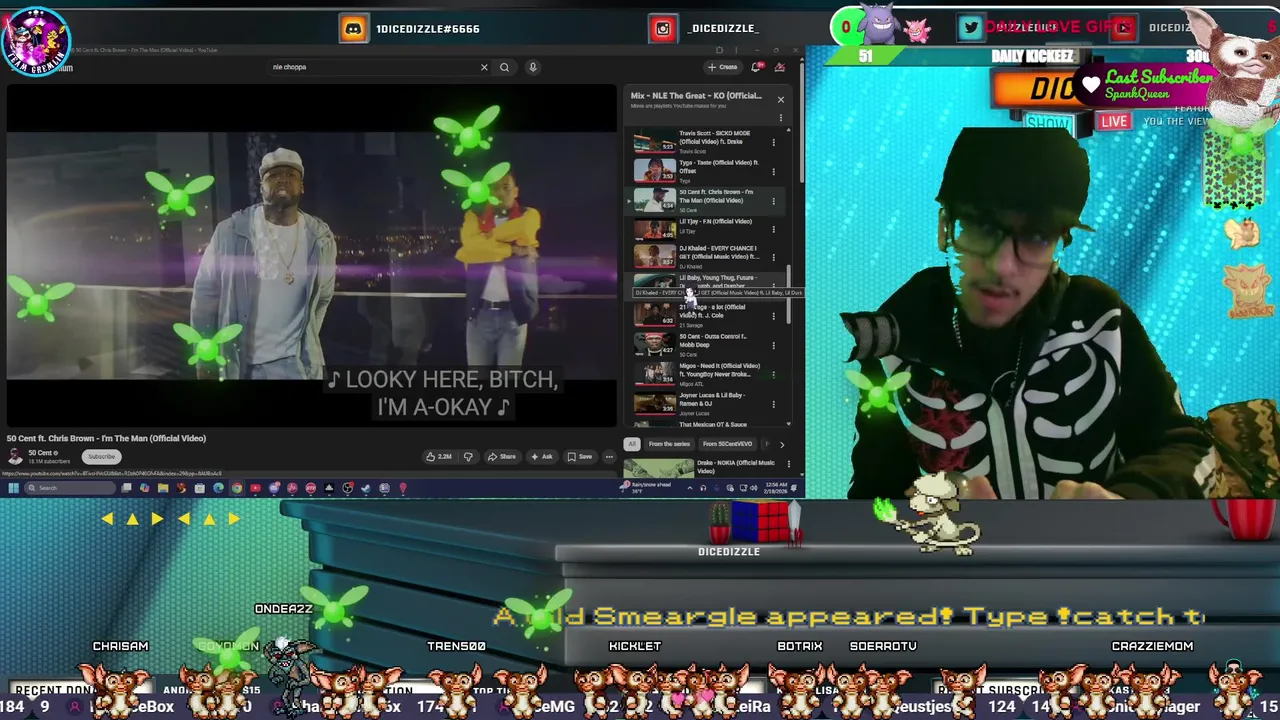Open the Instagram icon in stream overlay
1280x720 pixels.
tap(663, 29)
